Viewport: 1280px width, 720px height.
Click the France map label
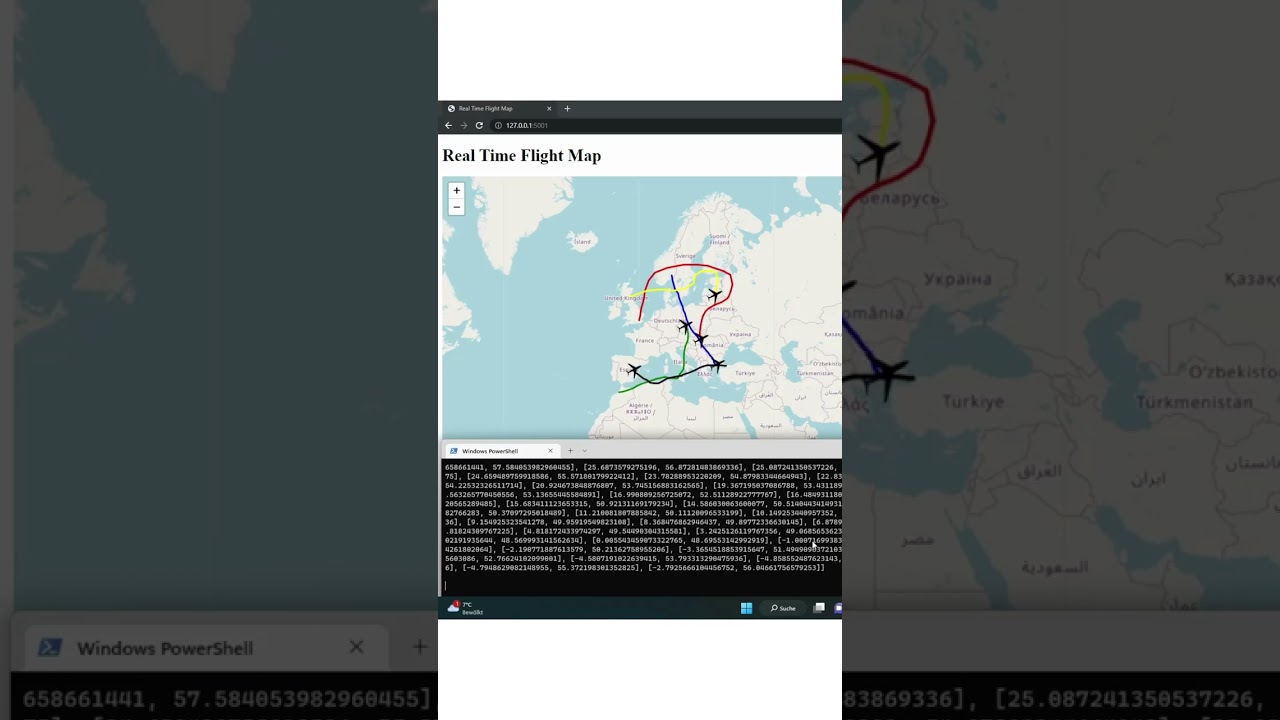pyautogui.click(x=645, y=340)
